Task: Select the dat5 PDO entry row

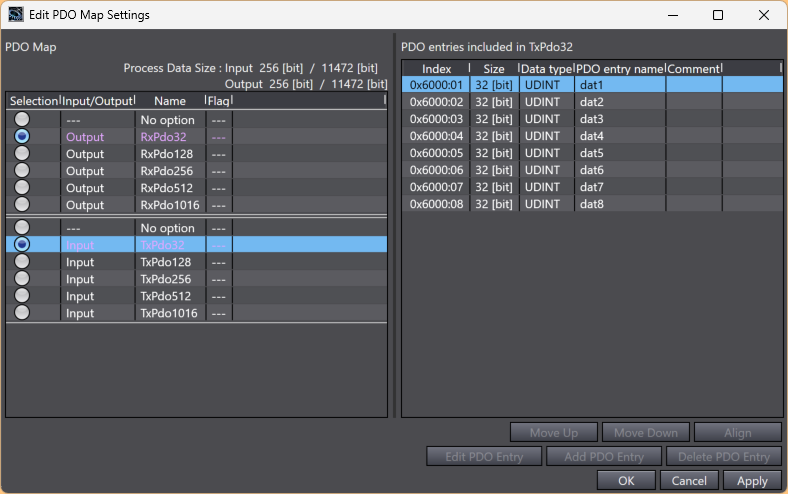Action: [x=592, y=153]
